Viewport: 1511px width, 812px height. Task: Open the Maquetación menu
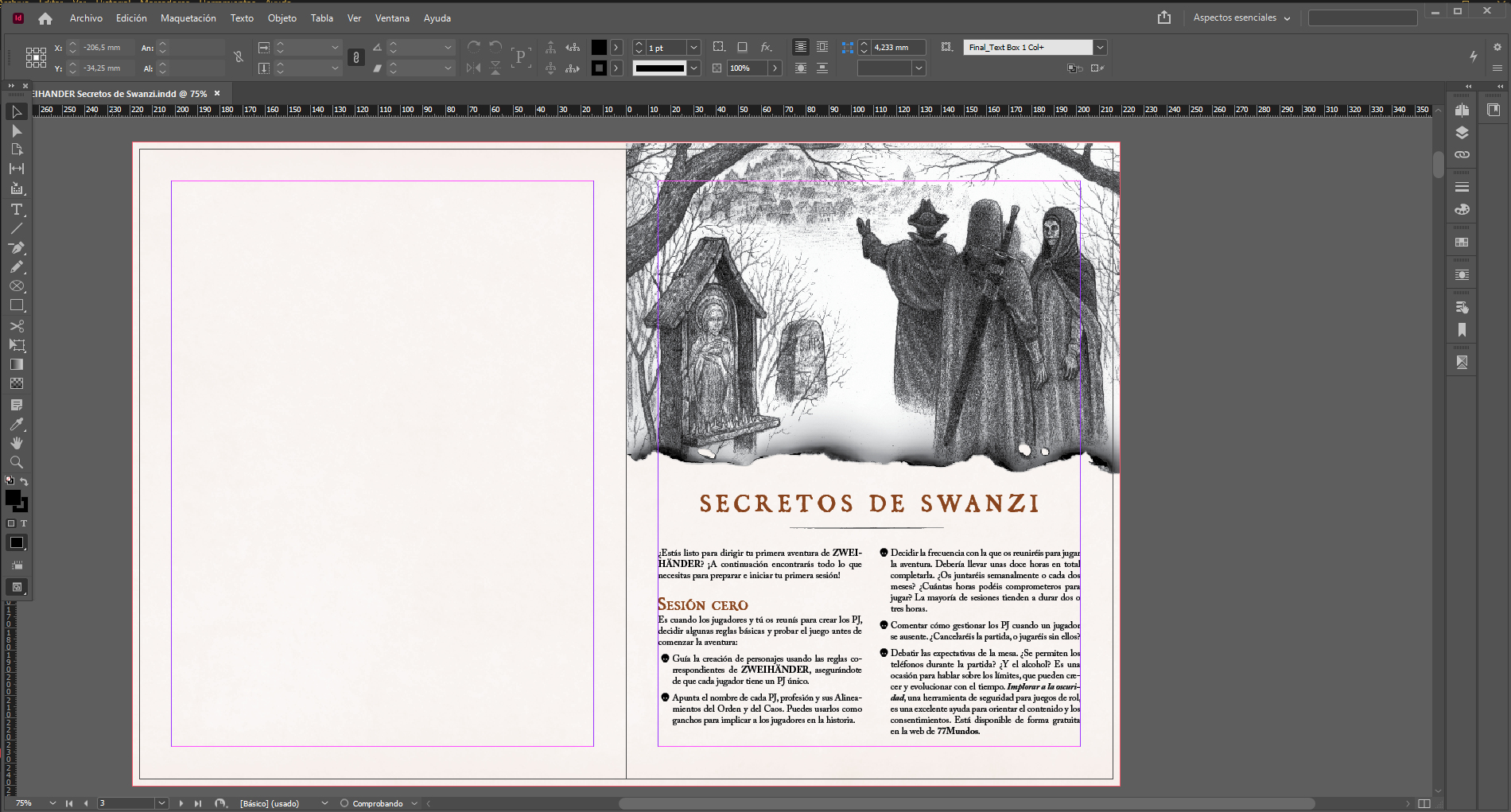point(188,17)
